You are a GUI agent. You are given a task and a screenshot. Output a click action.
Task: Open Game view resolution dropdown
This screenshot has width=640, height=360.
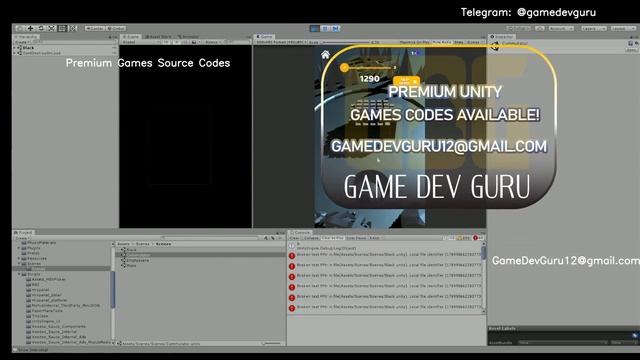click(x=281, y=42)
